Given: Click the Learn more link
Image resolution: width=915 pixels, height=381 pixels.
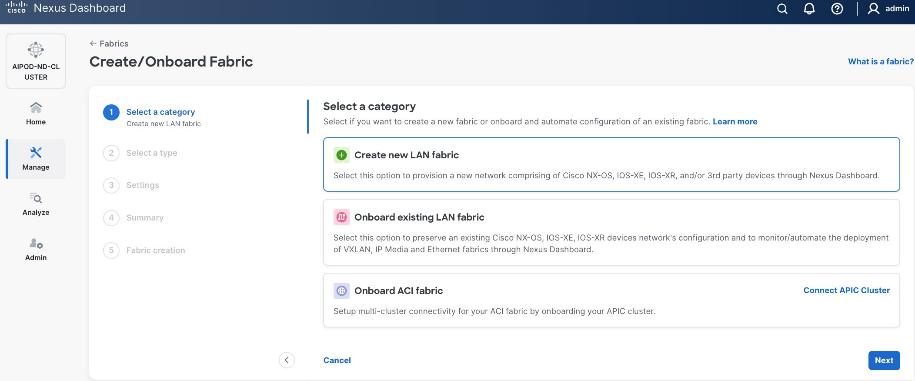Looking at the screenshot, I should click(735, 121).
